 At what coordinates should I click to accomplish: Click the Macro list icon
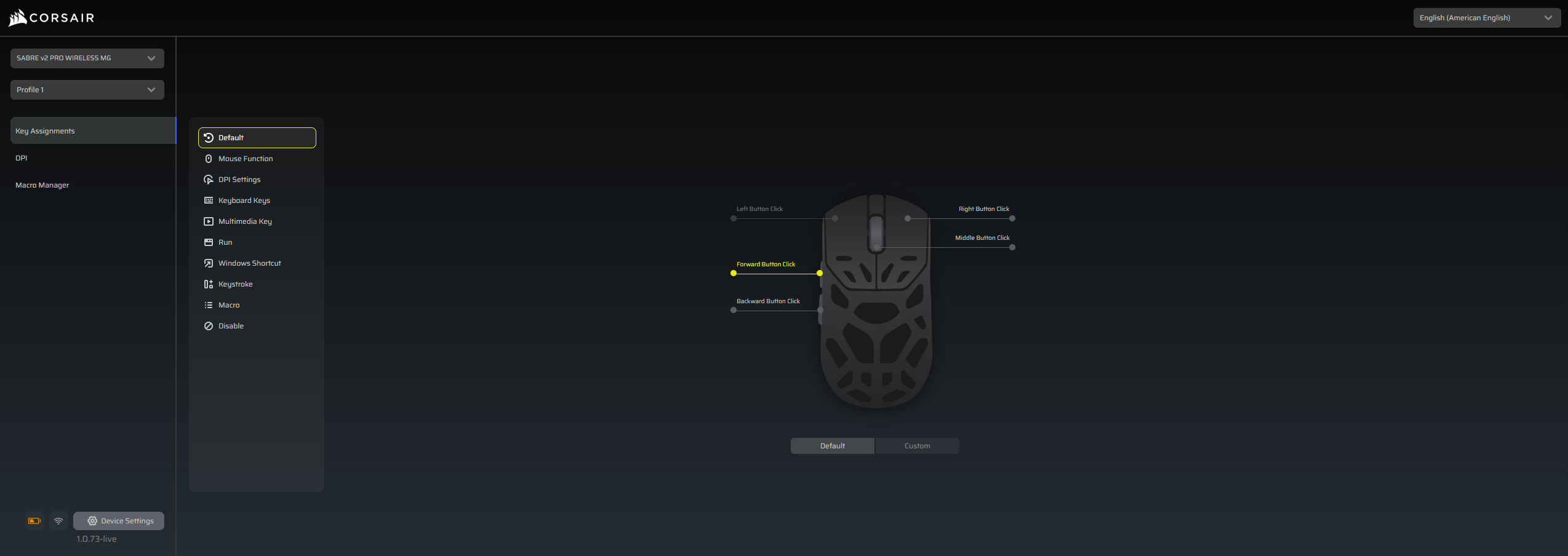(x=209, y=305)
